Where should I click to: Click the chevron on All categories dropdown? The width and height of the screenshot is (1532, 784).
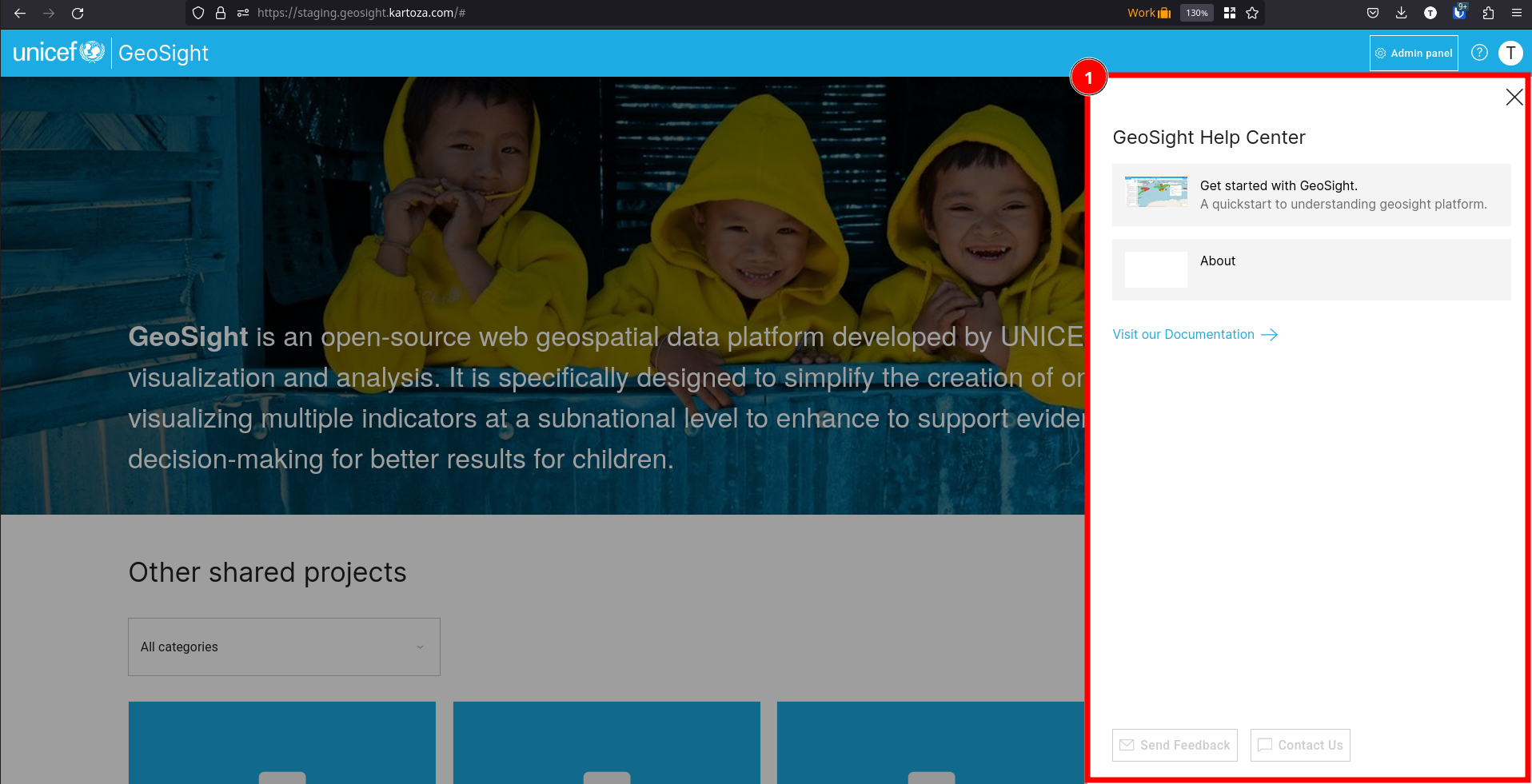tap(420, 647)
